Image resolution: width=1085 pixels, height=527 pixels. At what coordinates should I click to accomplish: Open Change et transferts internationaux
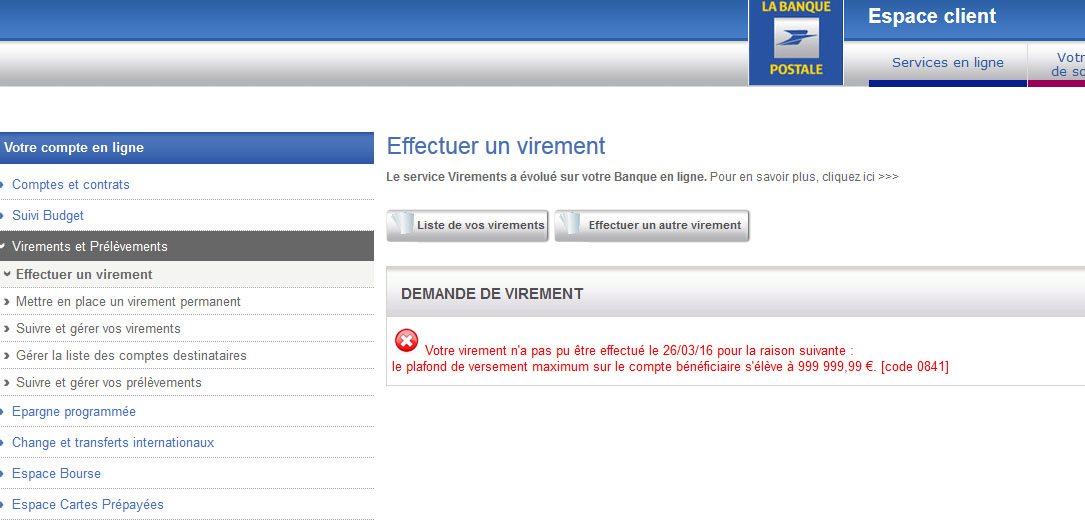[113, 443]
